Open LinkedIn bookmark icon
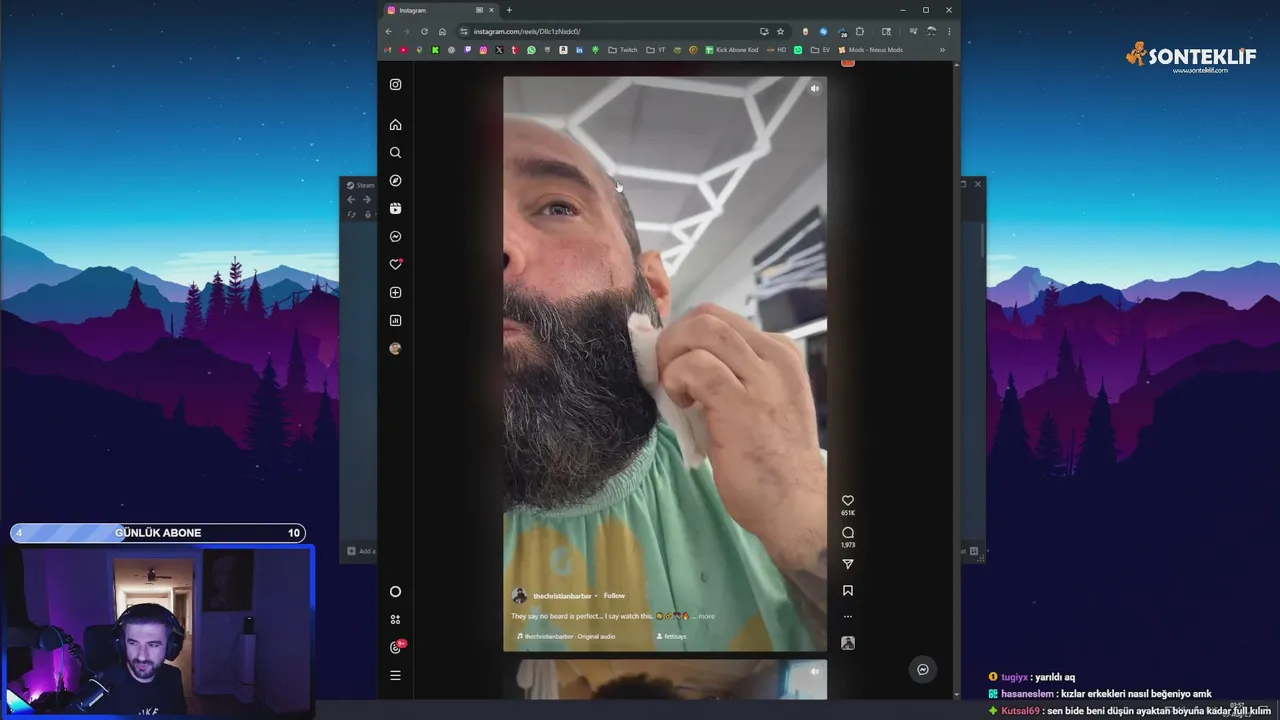 click(579, 50)
